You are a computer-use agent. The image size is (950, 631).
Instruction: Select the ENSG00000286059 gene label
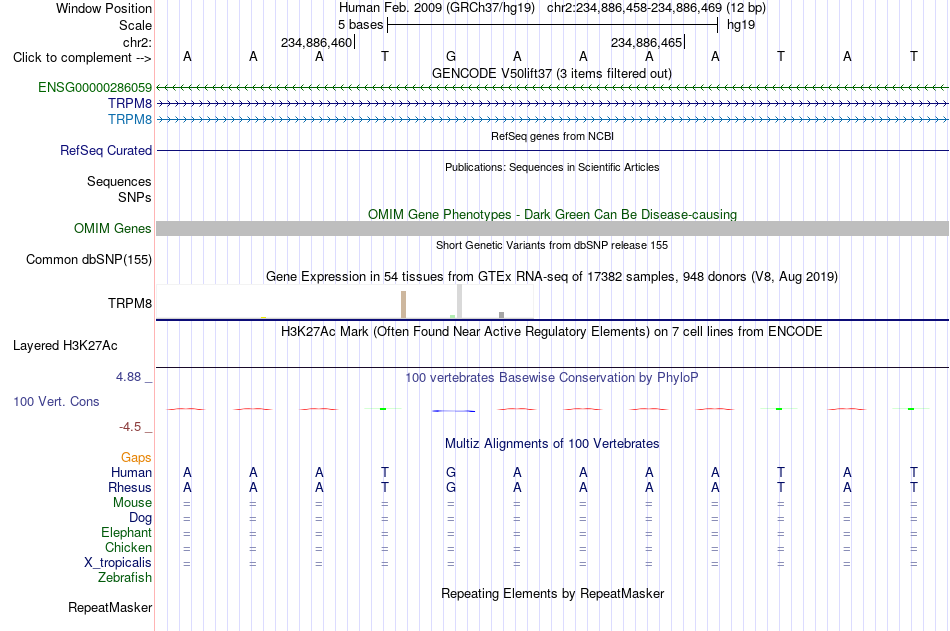tap(95, 87)
